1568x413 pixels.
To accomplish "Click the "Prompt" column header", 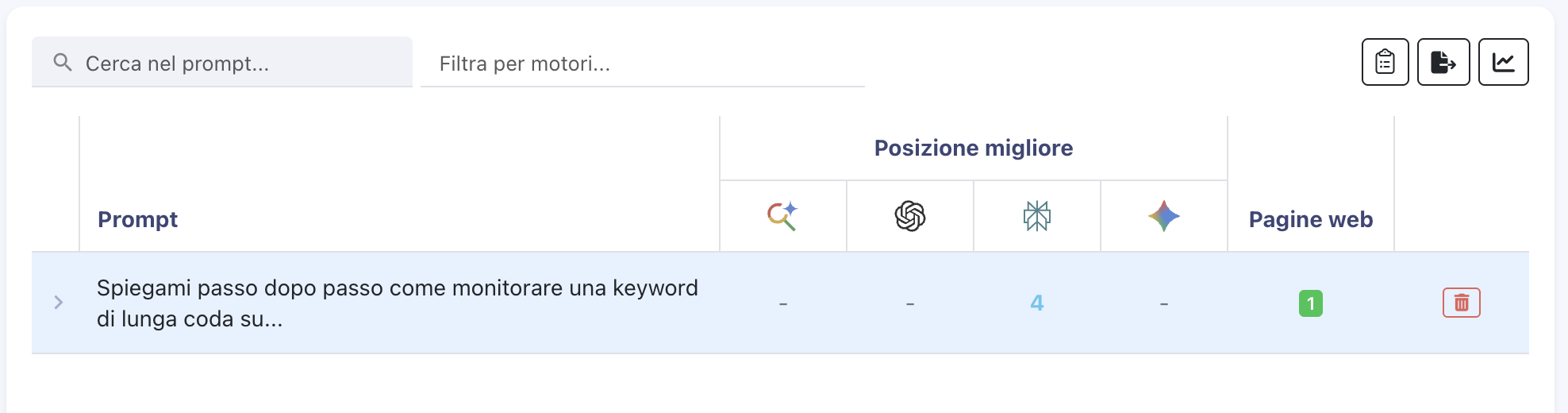I will (137, 219).
